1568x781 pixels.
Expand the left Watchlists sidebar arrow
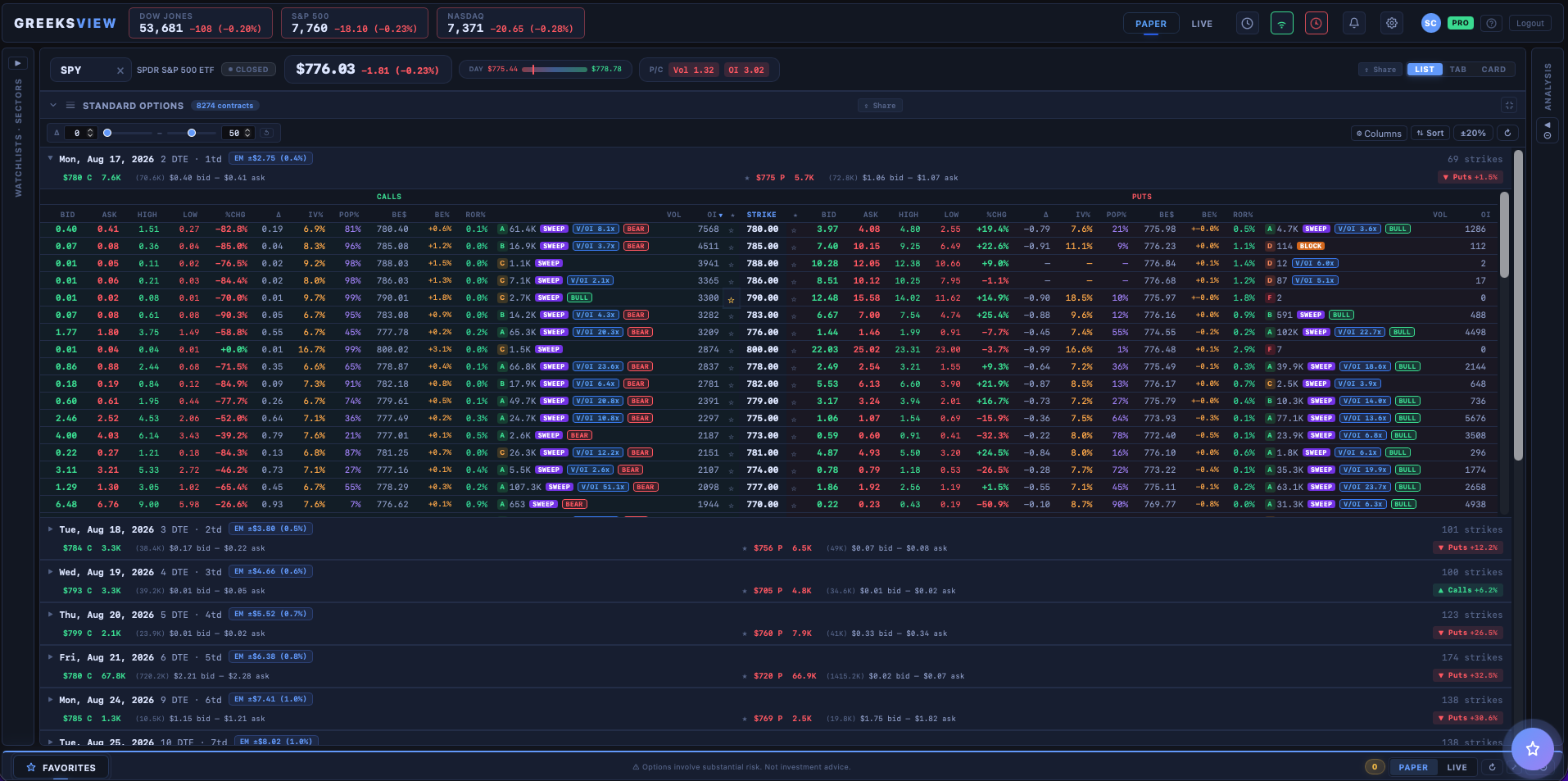pos(18,63)
